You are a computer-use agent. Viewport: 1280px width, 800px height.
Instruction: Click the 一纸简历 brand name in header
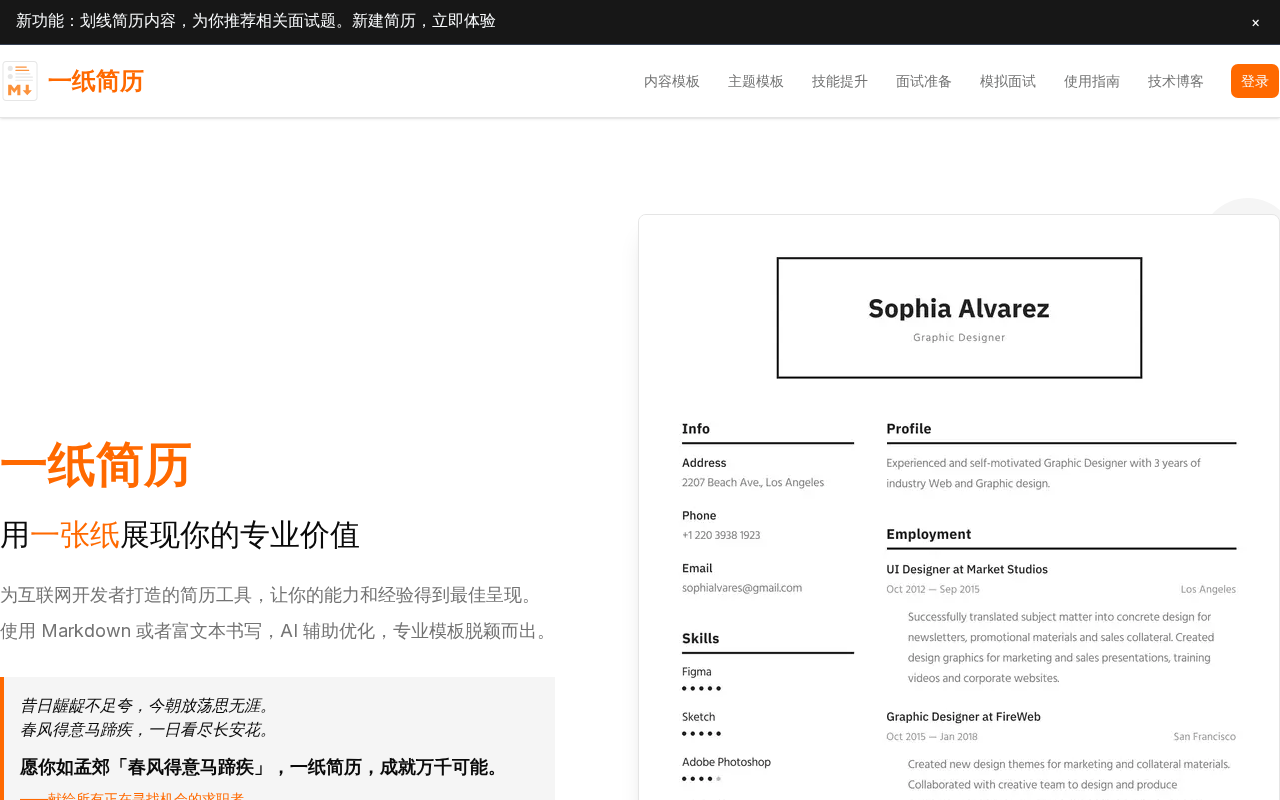(x=96, y=81)
